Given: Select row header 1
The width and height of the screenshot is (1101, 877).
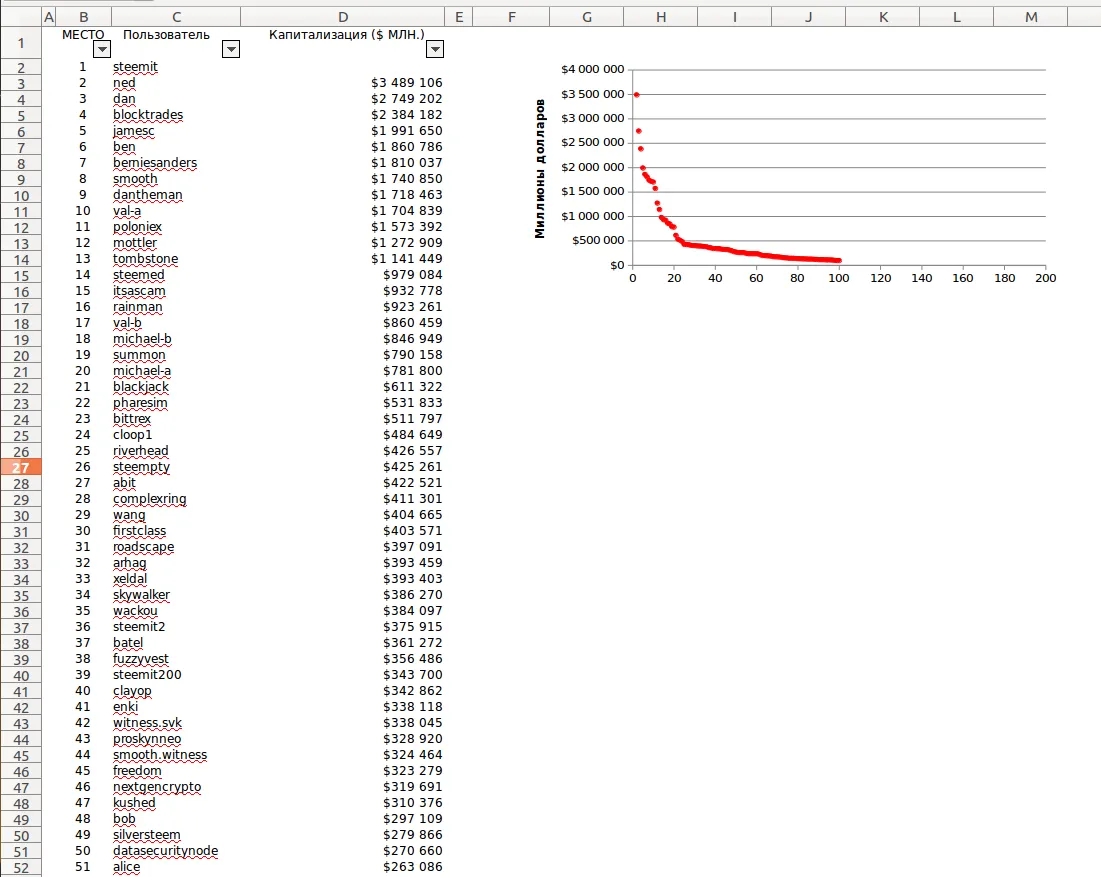Looking at the screenshot, I should click(x=20, y=43).
